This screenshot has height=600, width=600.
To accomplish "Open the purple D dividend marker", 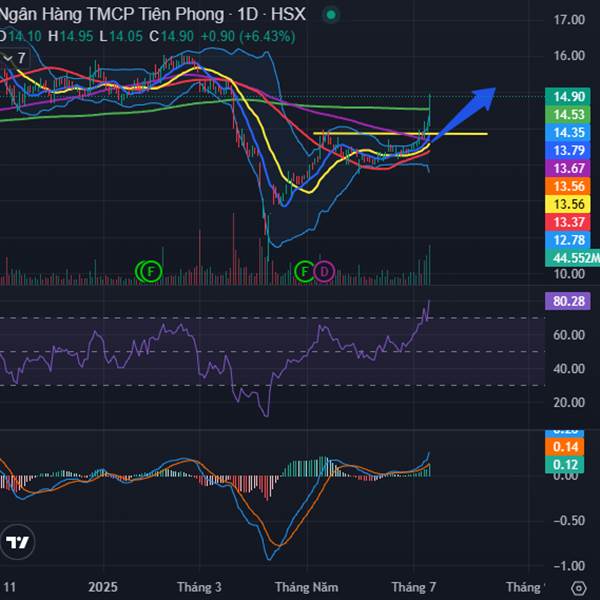I will (324, 272).
